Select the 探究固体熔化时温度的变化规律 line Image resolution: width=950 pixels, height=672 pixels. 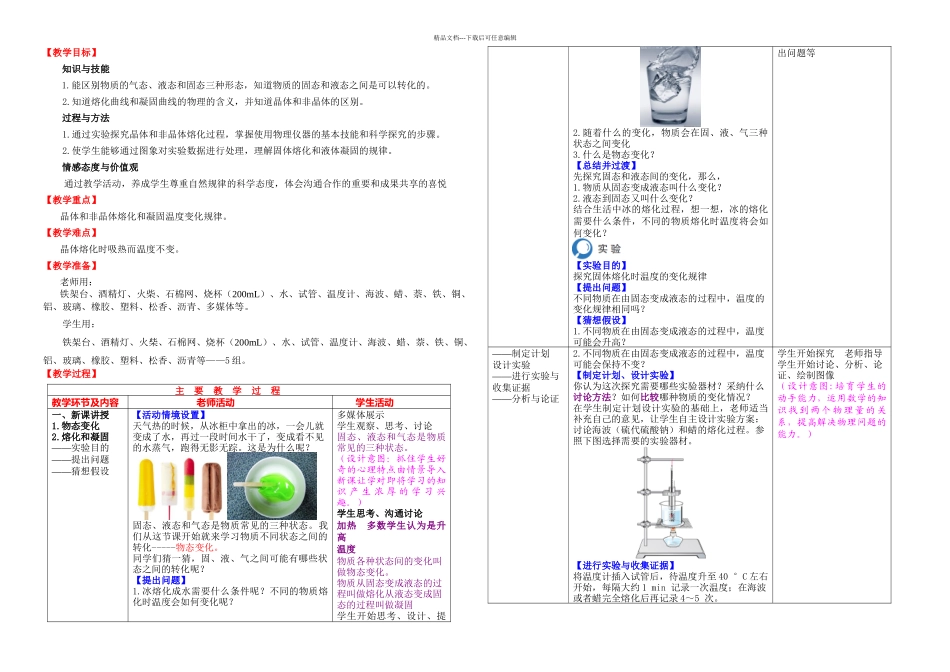(640, 277)
